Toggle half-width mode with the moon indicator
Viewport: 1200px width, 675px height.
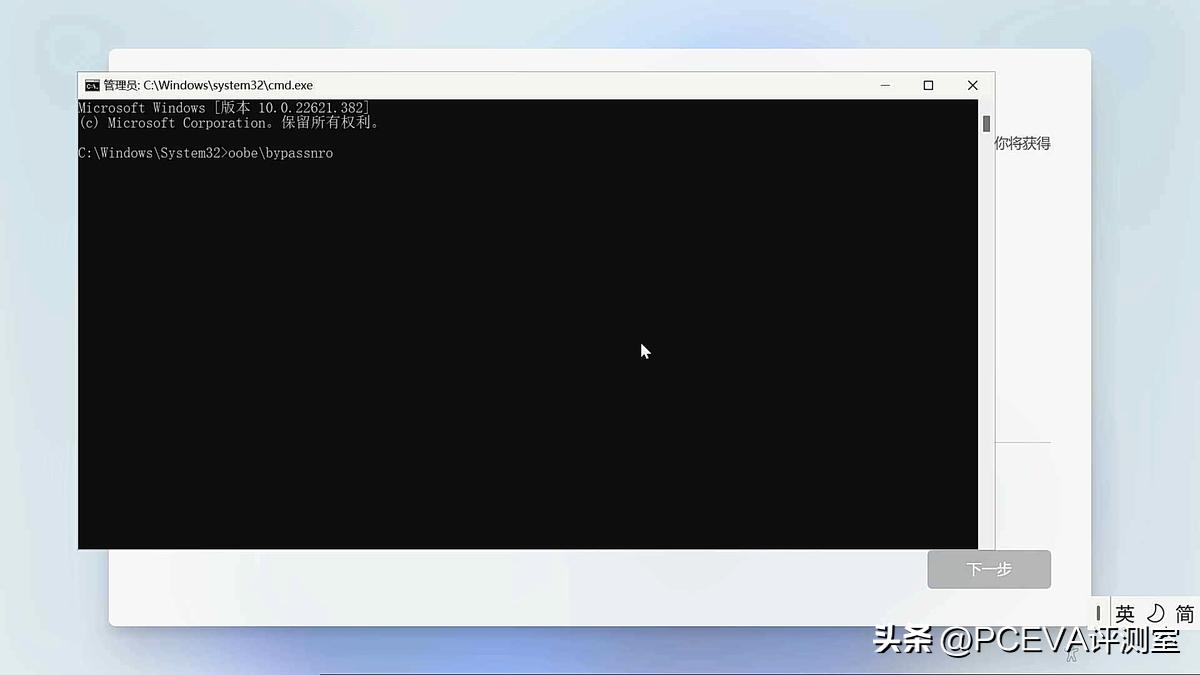[x=1157, y=613]
